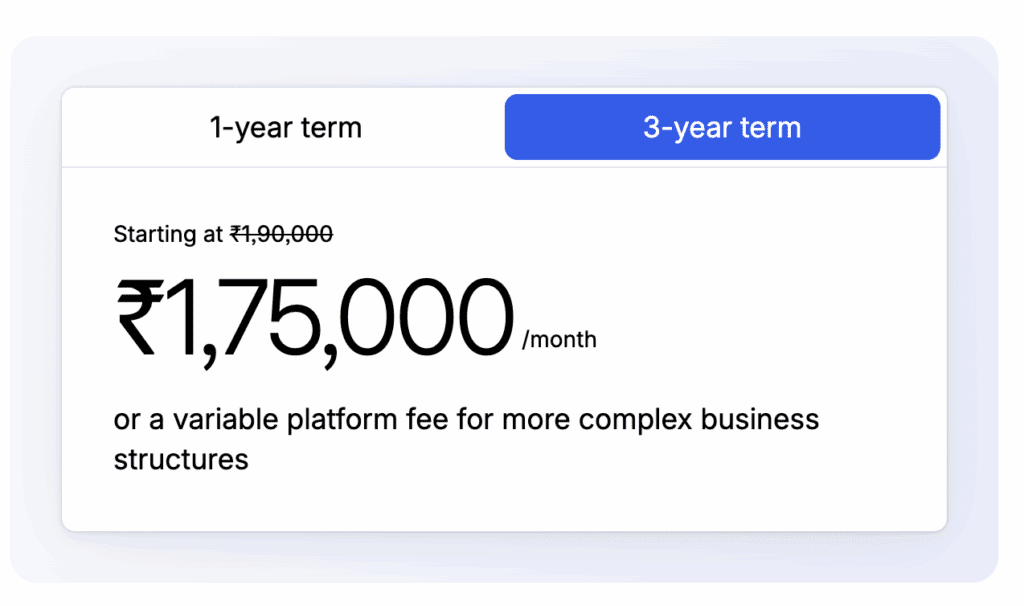Click the lavender background outside the pricing card
Screen dimensions: 1024x606
[x=30, y=300]
